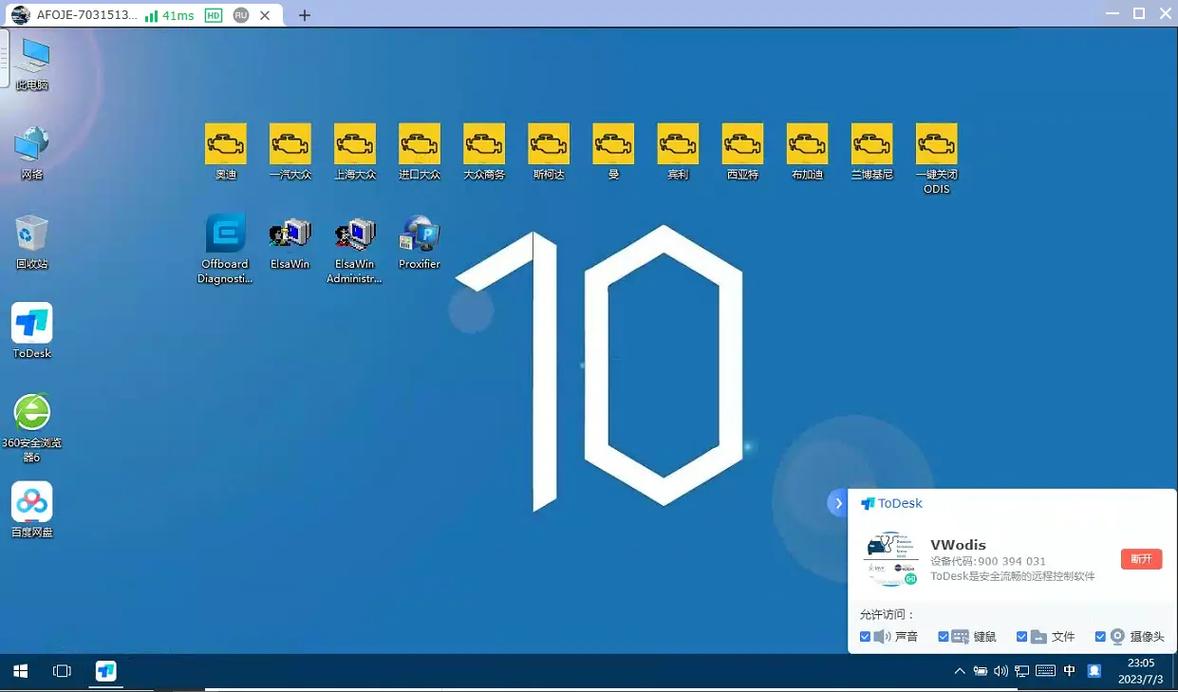Image resolution: width=1178 pixels, height=692 pixels.
Task: Click the VWodis device avatar
Action: (890, 559)
